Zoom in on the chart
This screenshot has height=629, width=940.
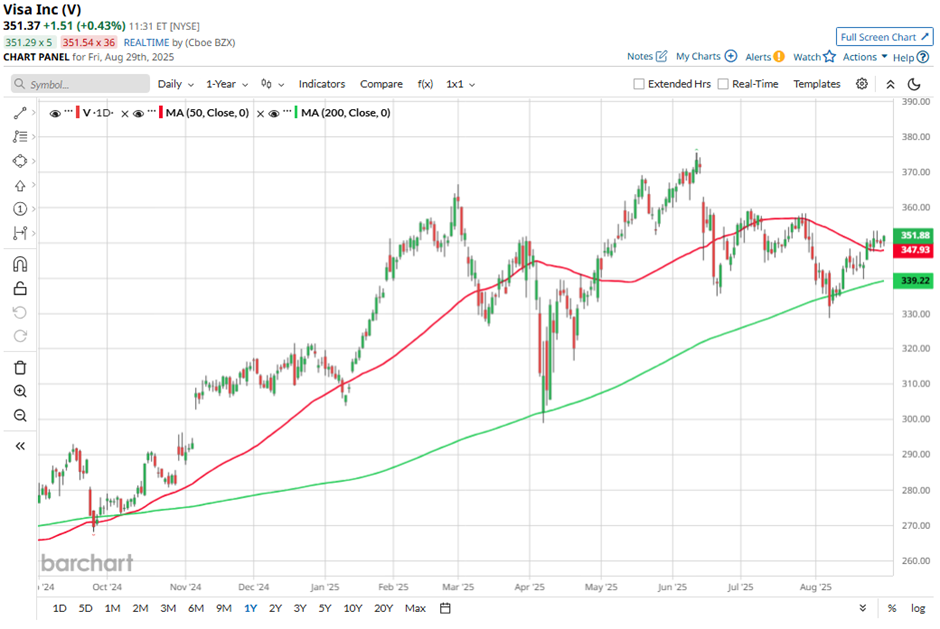click(x=20, y=392)
